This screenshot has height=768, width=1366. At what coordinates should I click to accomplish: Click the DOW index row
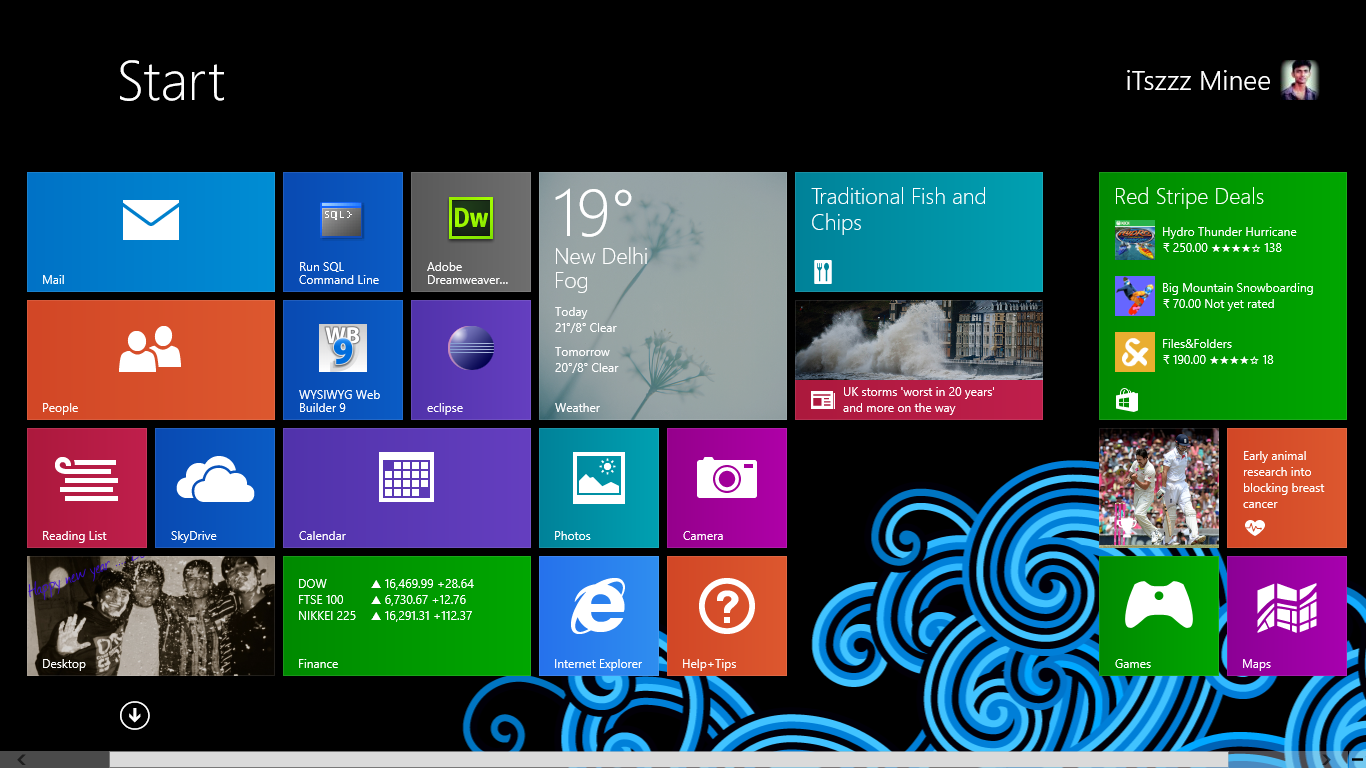[x=386, y=584]
